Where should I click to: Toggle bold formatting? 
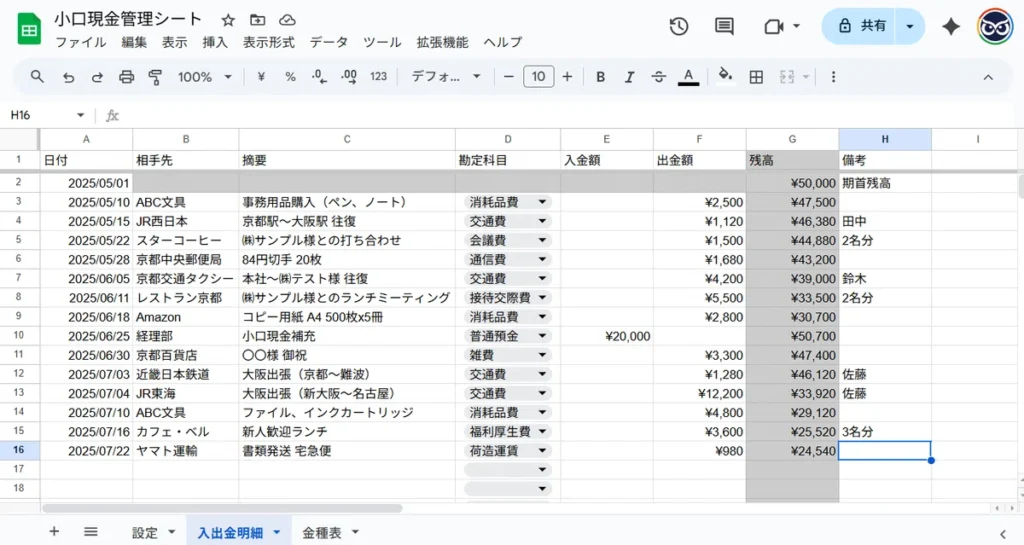600,77
